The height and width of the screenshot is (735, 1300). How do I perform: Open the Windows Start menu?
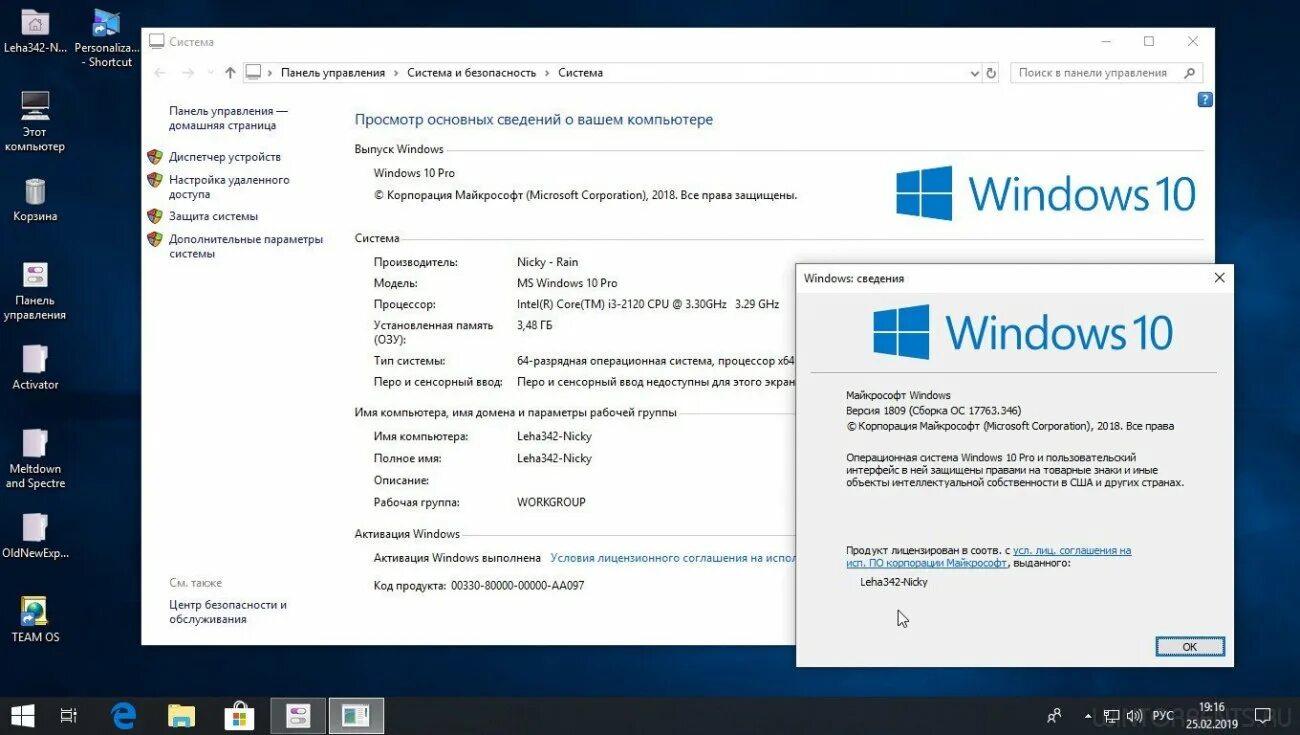22,715
